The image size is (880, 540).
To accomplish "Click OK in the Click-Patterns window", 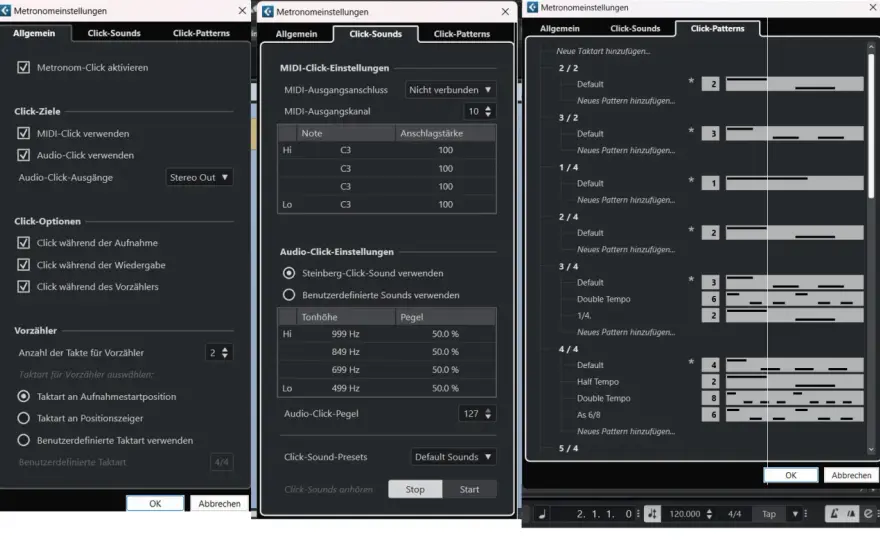I will coord(791,475).
